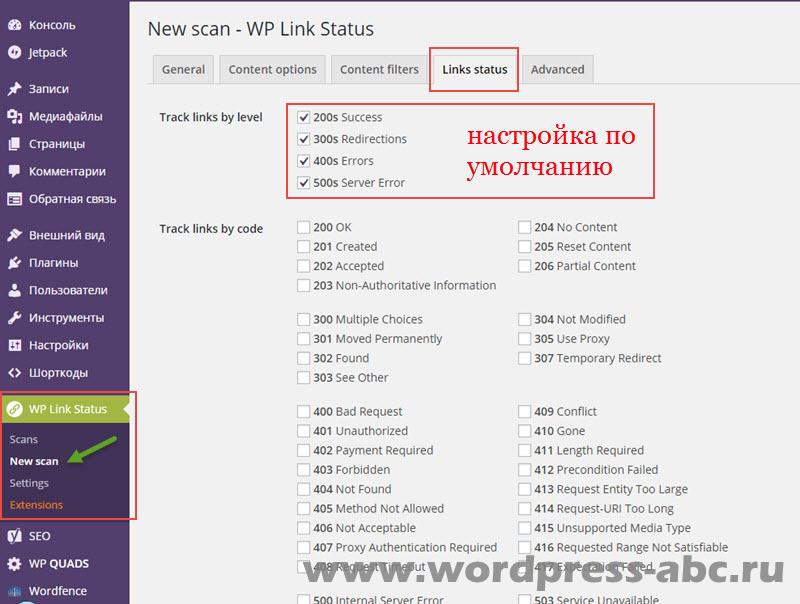This screenshot has width=800, height=604.
Task: Enable the 400 Bad Request checkbox
Action: point(304,412)
